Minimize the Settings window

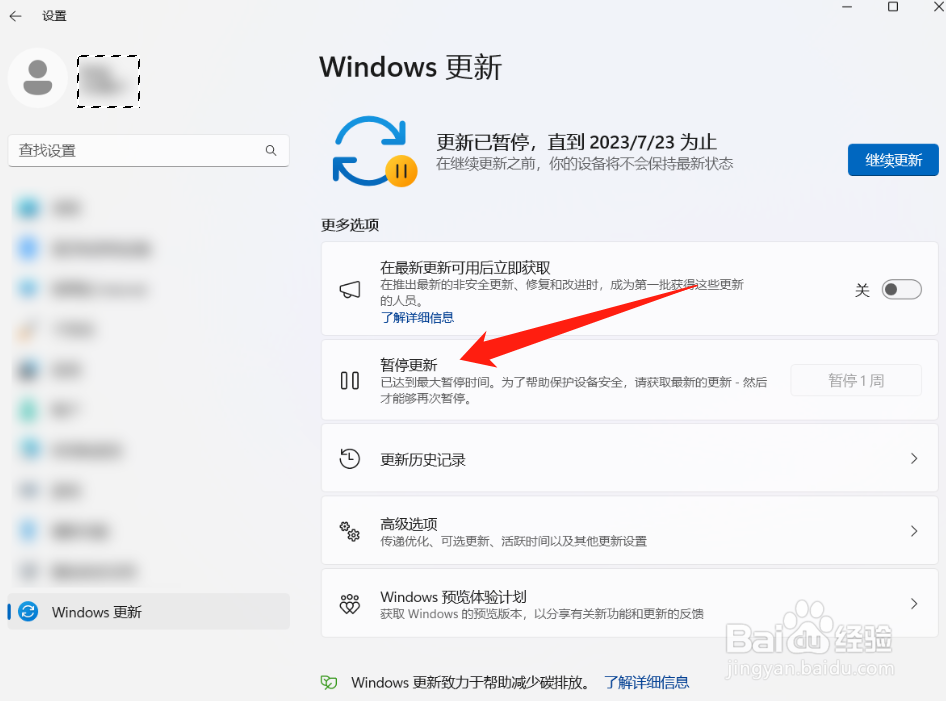847,7
